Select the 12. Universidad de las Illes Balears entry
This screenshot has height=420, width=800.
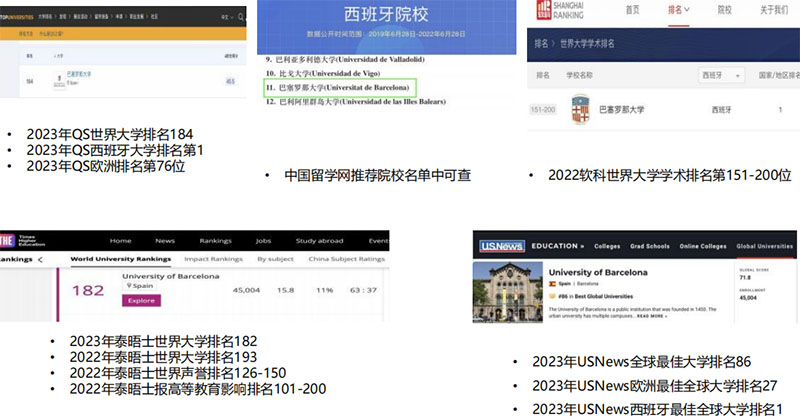(x=356, y=102)
